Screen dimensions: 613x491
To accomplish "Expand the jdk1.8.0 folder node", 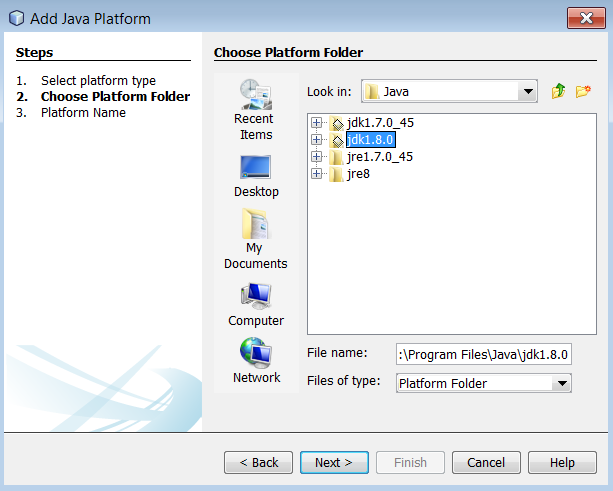I will click(x=317, y=140).
